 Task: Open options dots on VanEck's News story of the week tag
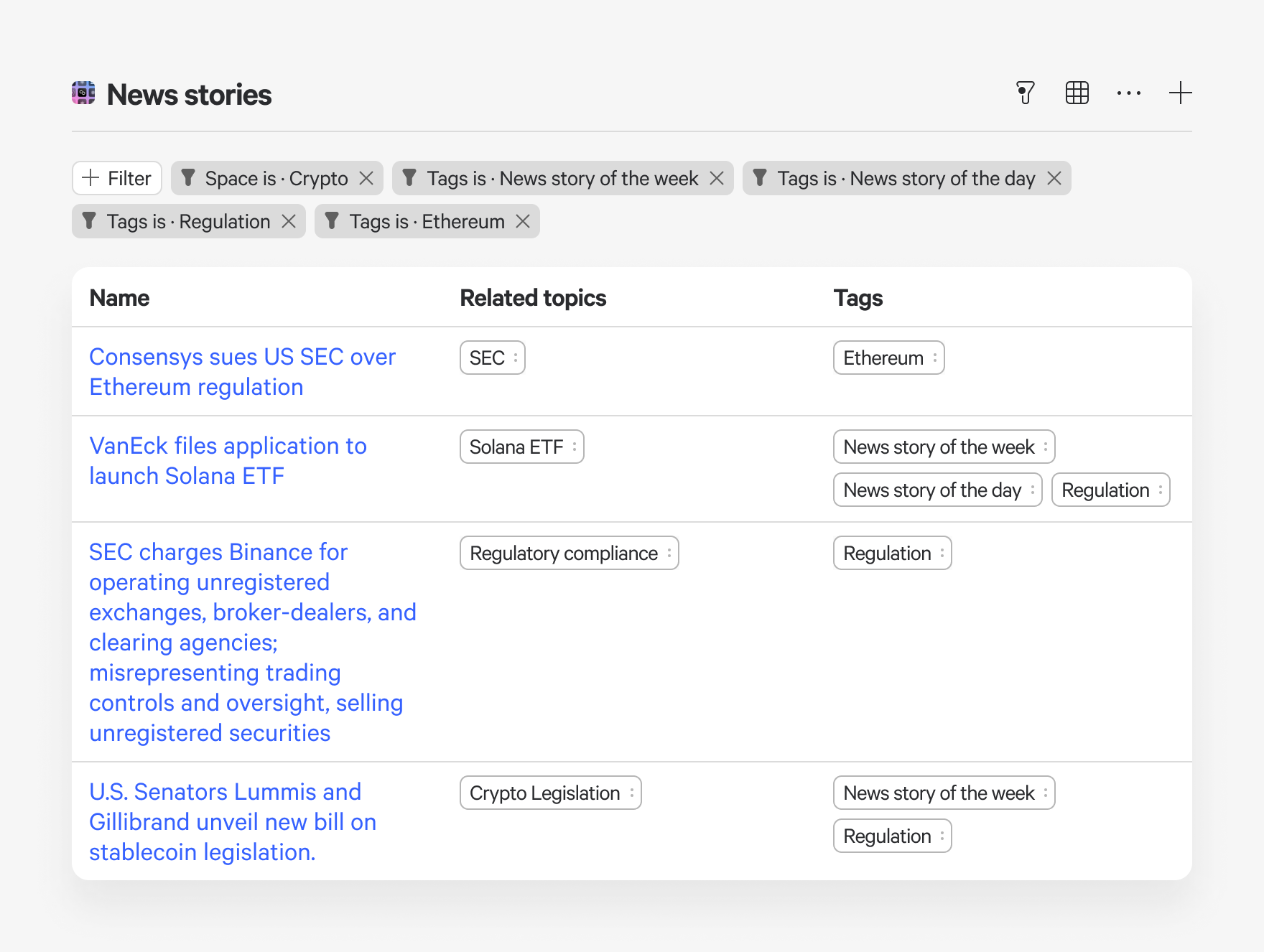(x=1046, y=447)
